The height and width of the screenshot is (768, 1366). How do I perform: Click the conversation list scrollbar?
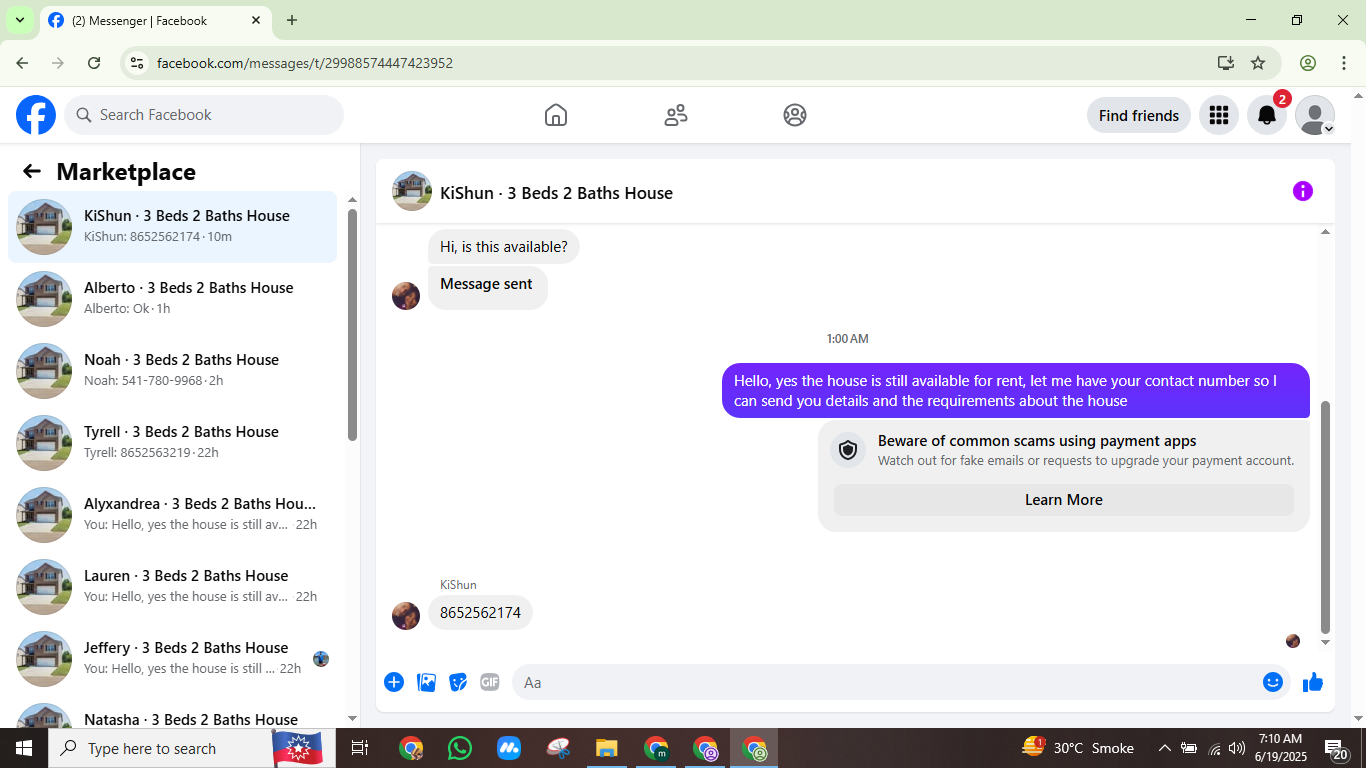(x=352, y=324)
